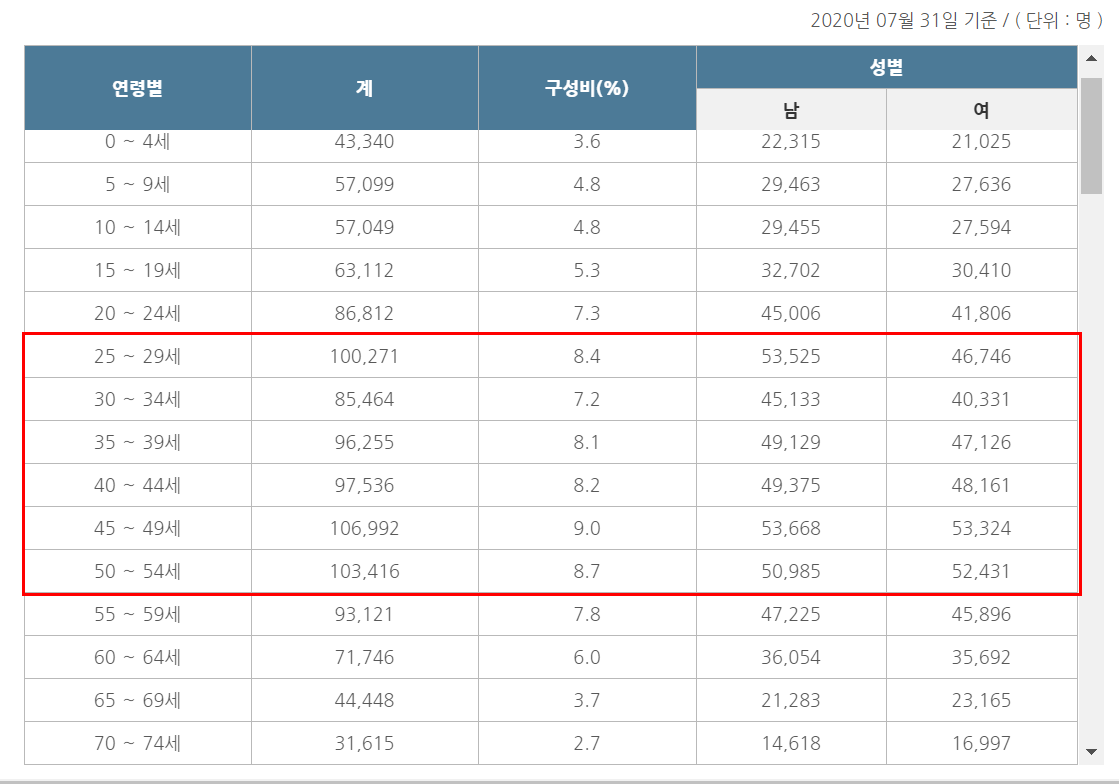Click total value 57,049
The height and width of the screenshot is (784, 1119).
click(365, 227)
